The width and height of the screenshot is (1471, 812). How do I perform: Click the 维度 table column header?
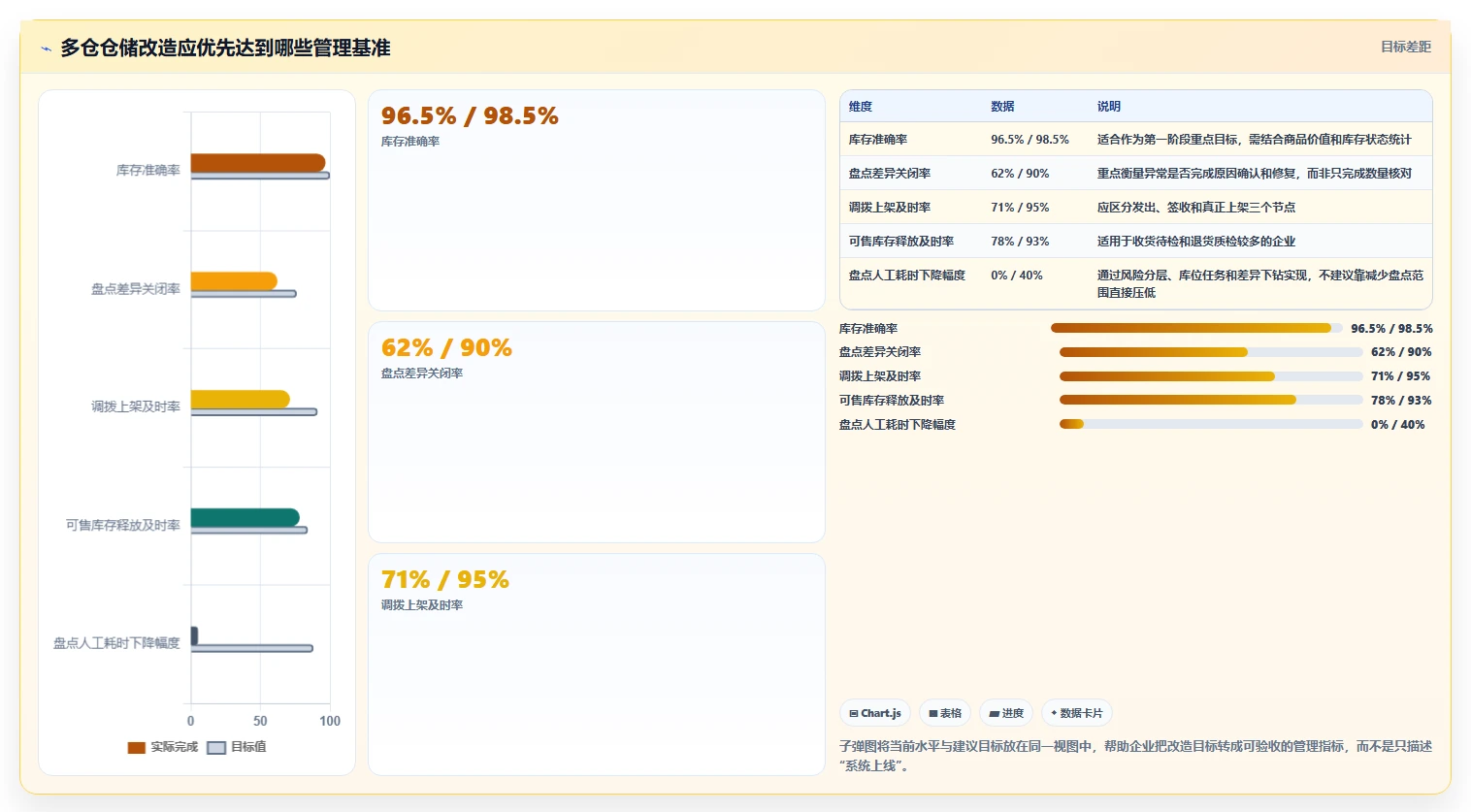tap(861, 107)
